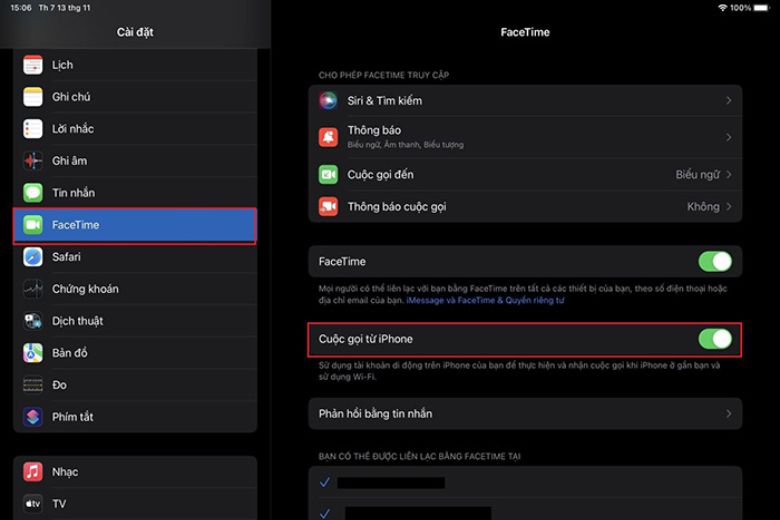
Task: Select Safari in settings sidebar
Action: [135, 257]
